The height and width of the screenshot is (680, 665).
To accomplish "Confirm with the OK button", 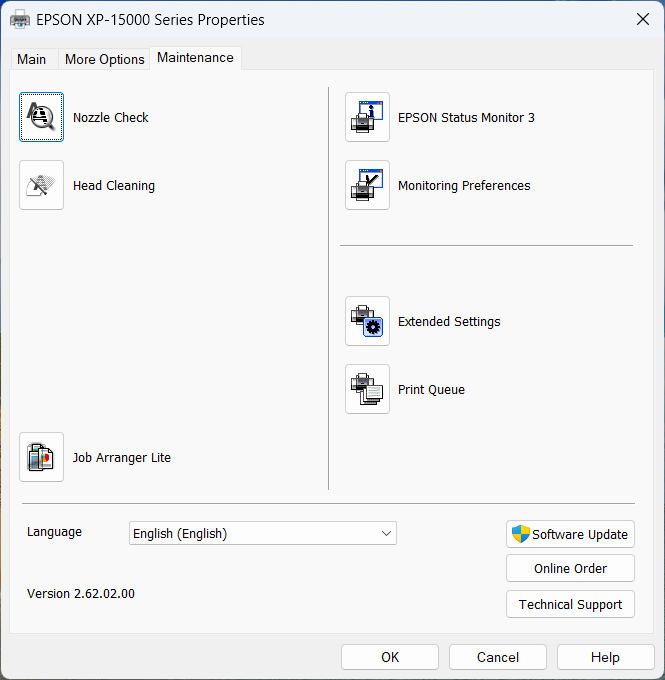I will pyautogui.click(x=390, y=657).
